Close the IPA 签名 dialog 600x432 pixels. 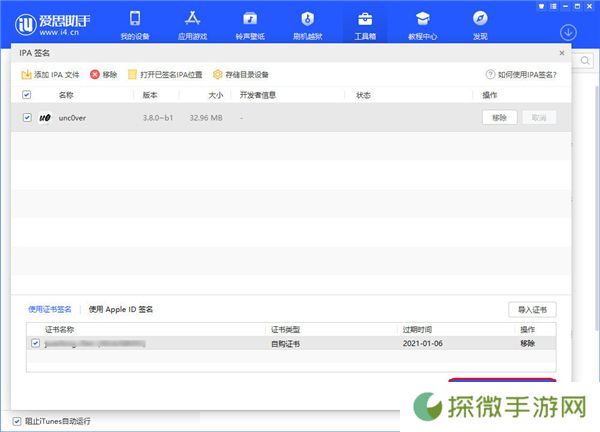click(x=562, y=53)
